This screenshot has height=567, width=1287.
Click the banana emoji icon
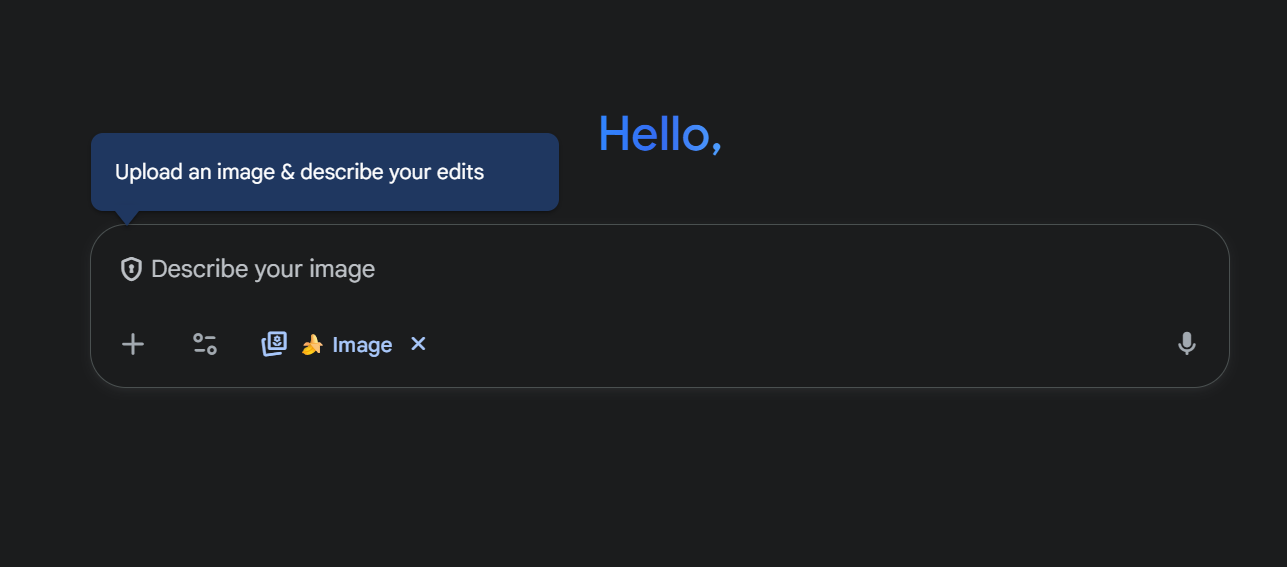[x=312, y=345]
